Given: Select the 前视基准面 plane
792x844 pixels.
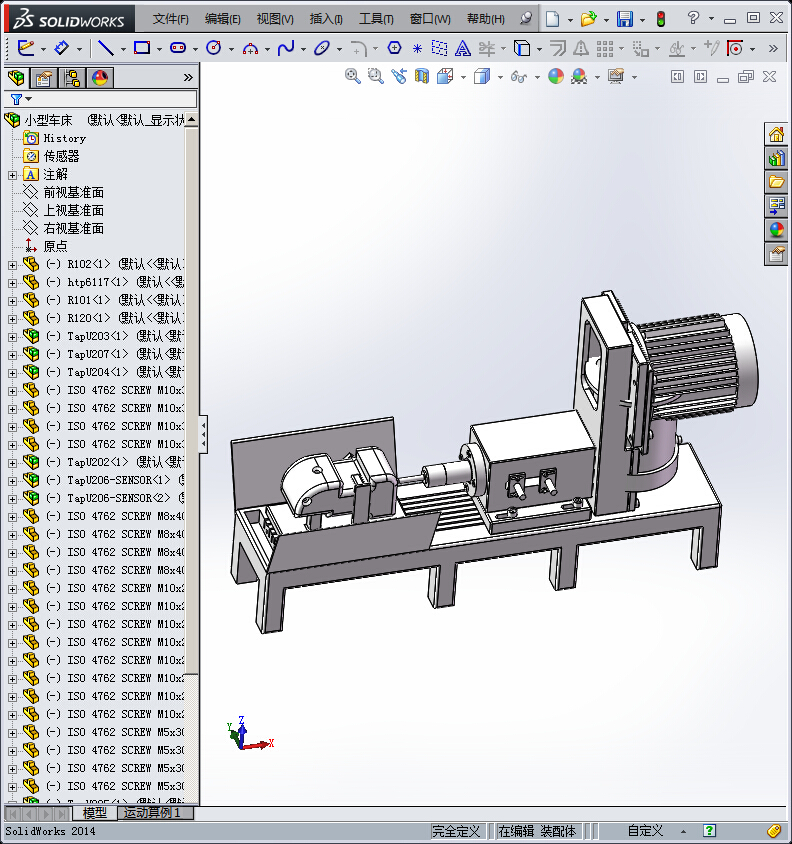Looking at the screenshot, I should tap(73, 192).
